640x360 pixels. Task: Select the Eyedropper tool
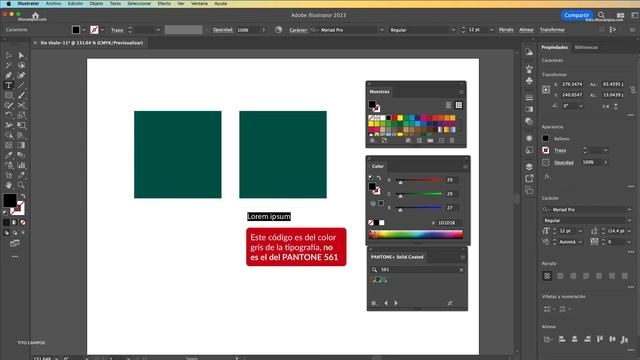pyautogui.click(x=9, y=155)
